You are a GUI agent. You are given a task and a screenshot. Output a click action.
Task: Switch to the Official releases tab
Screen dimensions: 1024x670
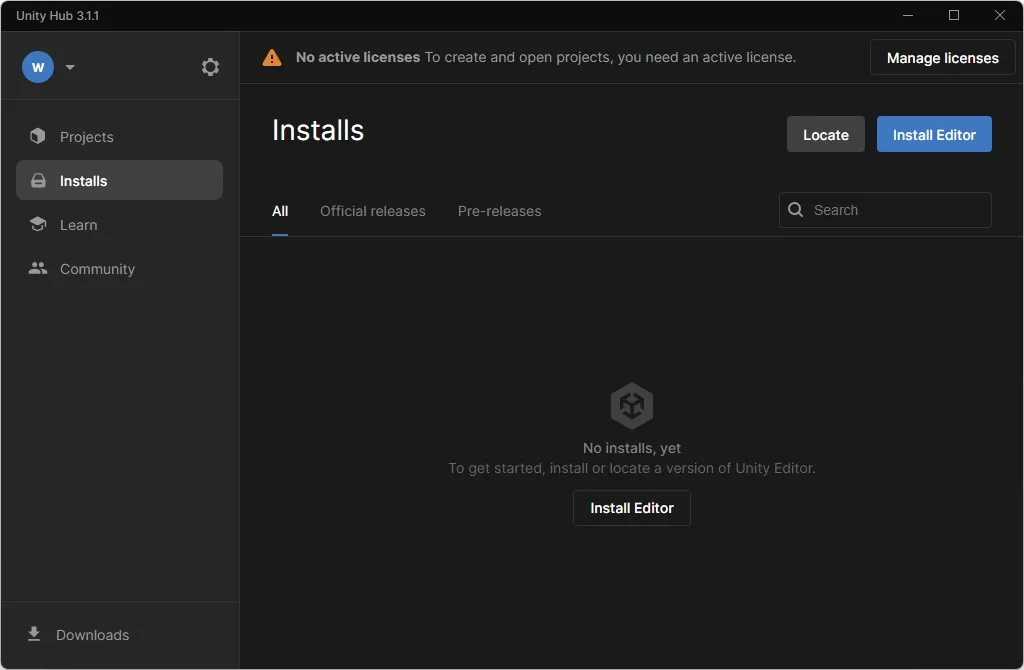pos(372,211)
